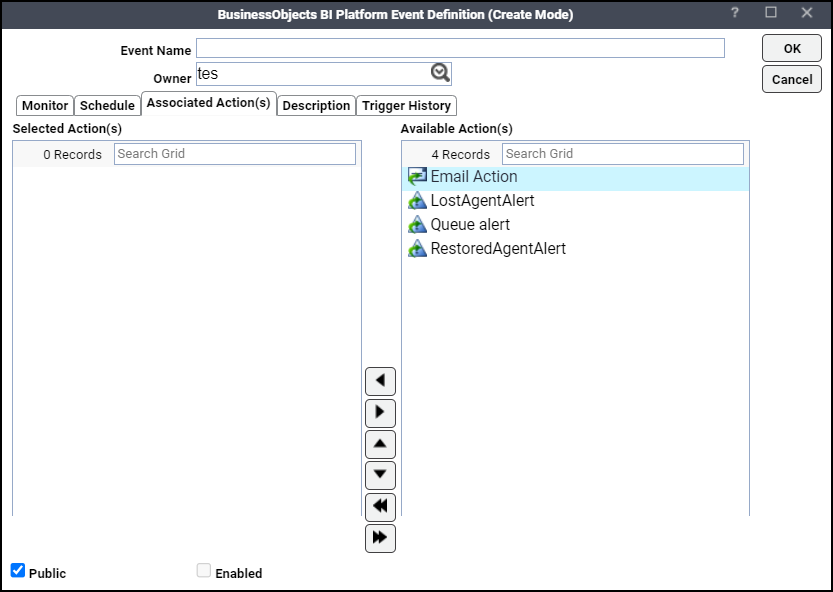The image size is (833, 592).
Task: Confirm with the OK button
Action: 792,48
